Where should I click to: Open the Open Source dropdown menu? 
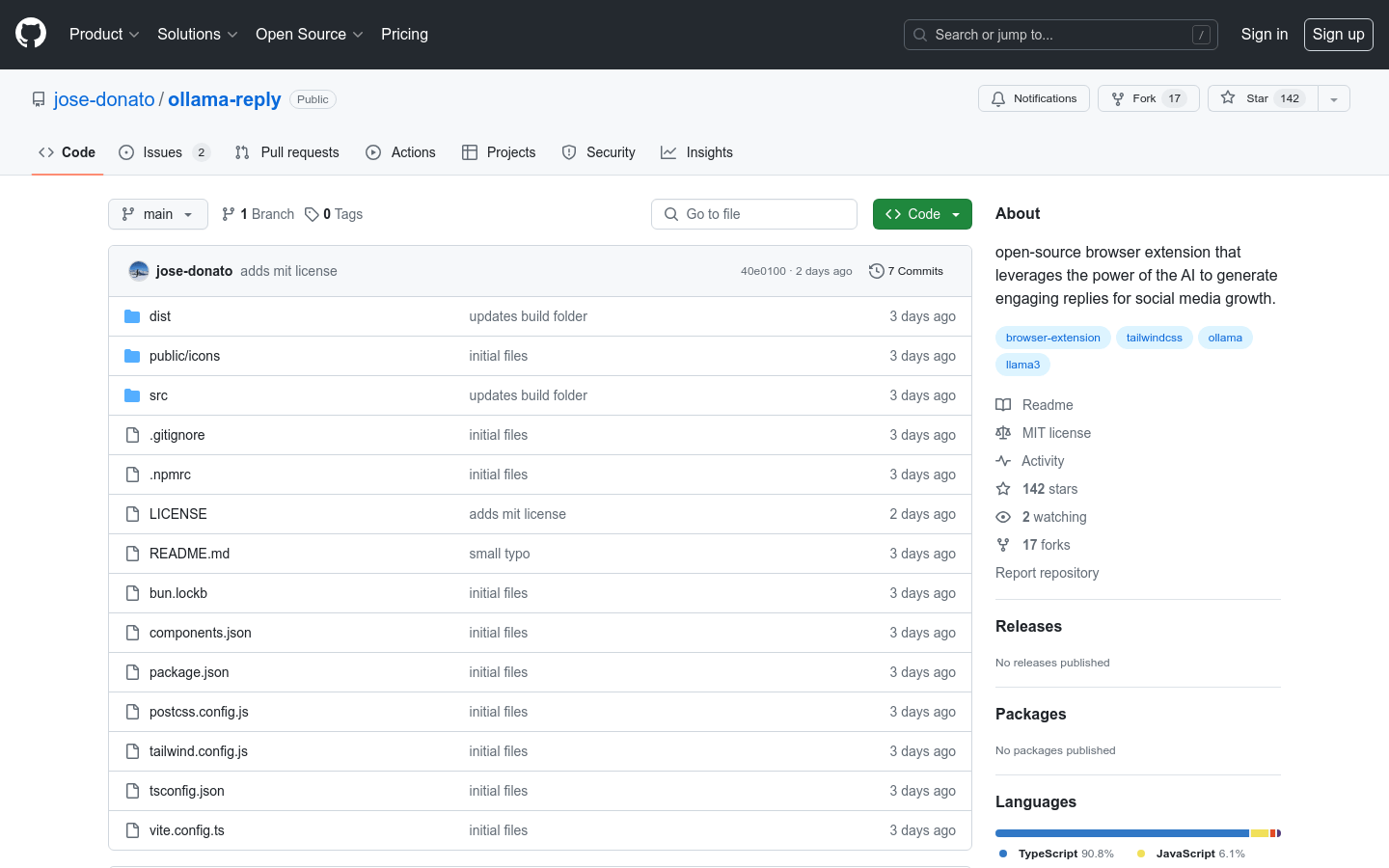(309, 34)
